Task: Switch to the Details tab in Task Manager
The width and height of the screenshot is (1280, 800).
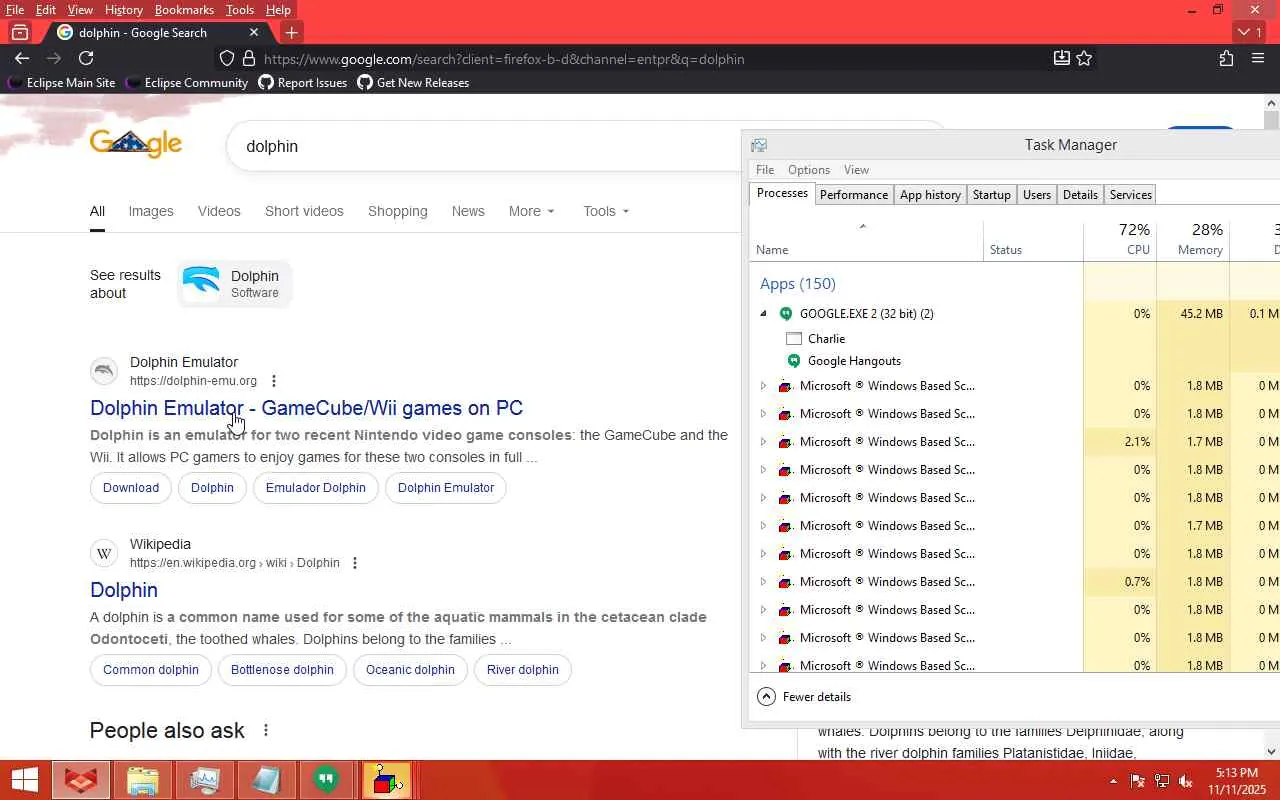Action: (x=1080, y=194)
